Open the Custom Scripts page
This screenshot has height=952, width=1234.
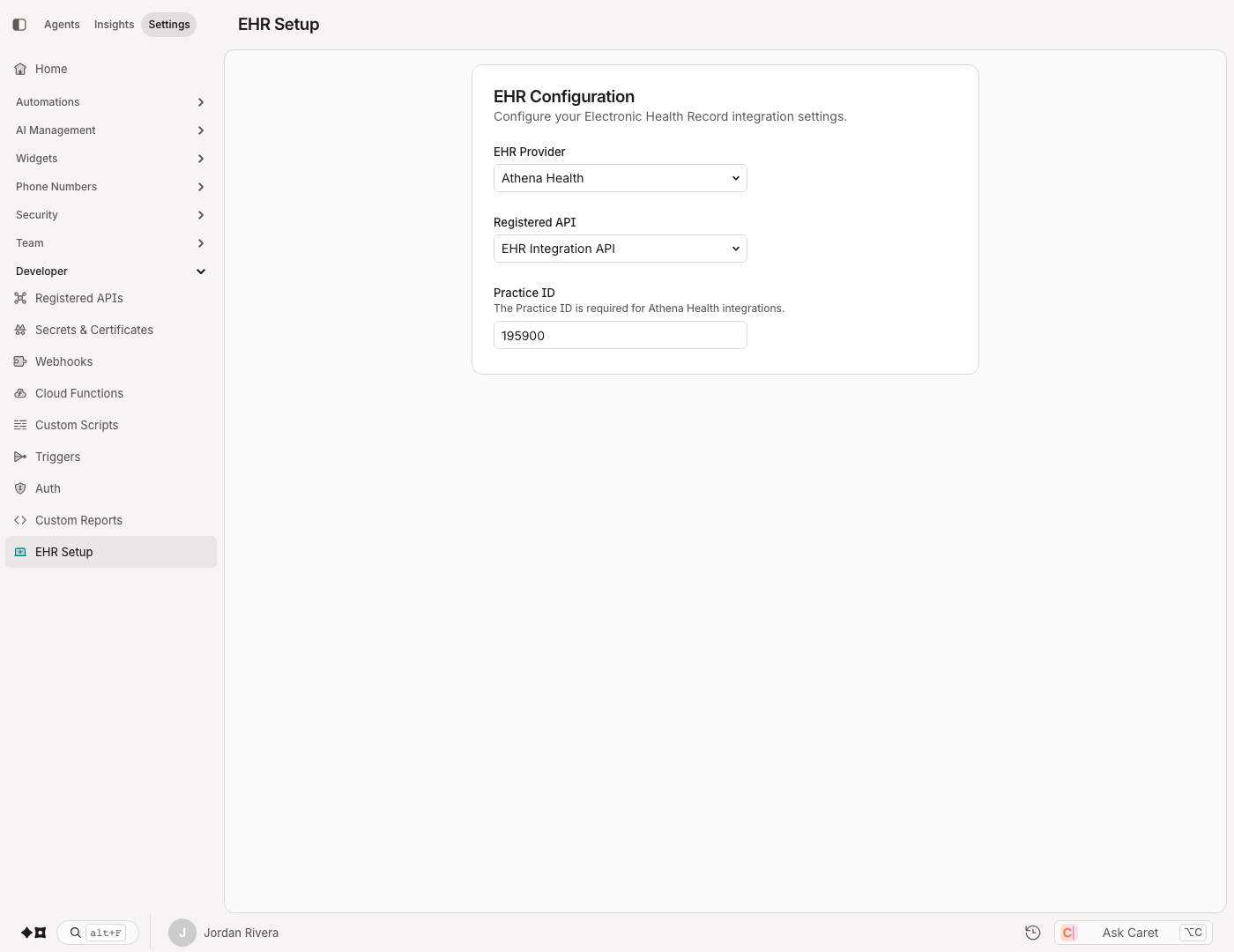(x=111, y=425)
